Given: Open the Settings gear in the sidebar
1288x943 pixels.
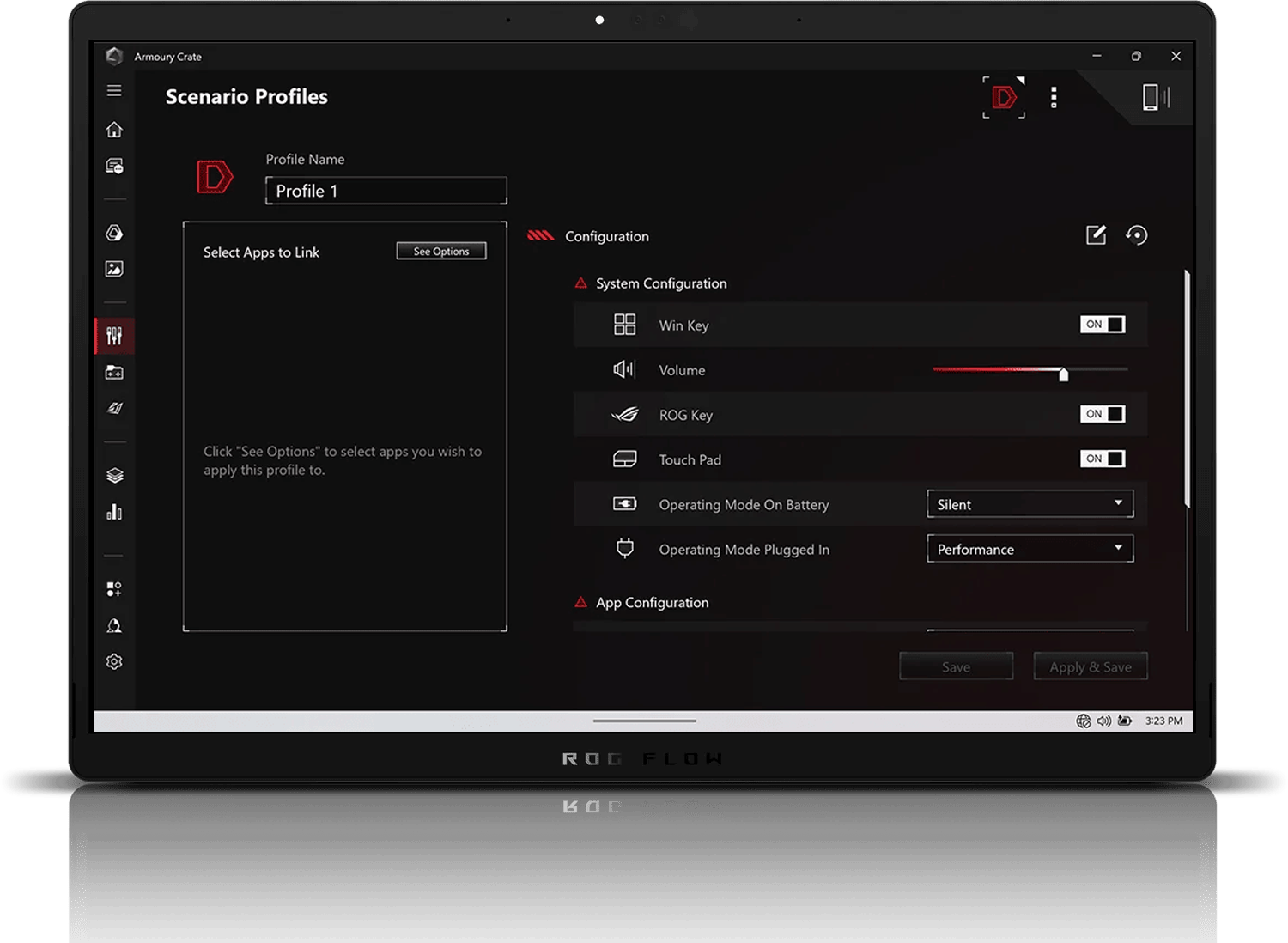Looking at the screenshot, I should click(114, 661).
